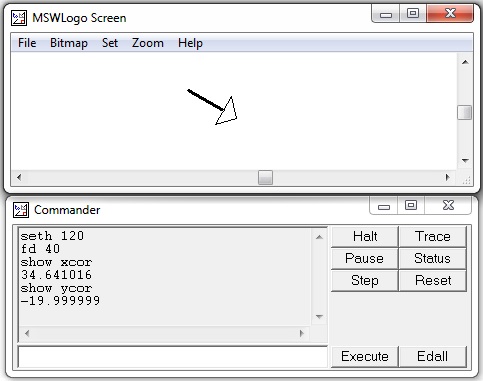Screen dimensions: 483x381
Task: Click the Trace button
Action: pos(432,236)
